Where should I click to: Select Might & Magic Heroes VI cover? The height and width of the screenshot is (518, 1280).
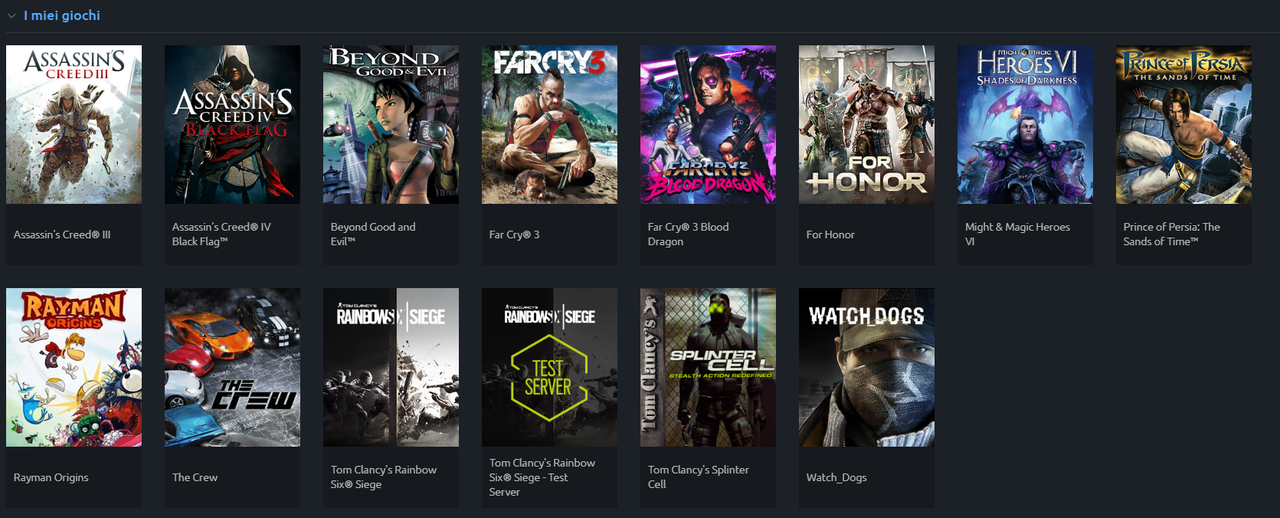(1025, 125)
